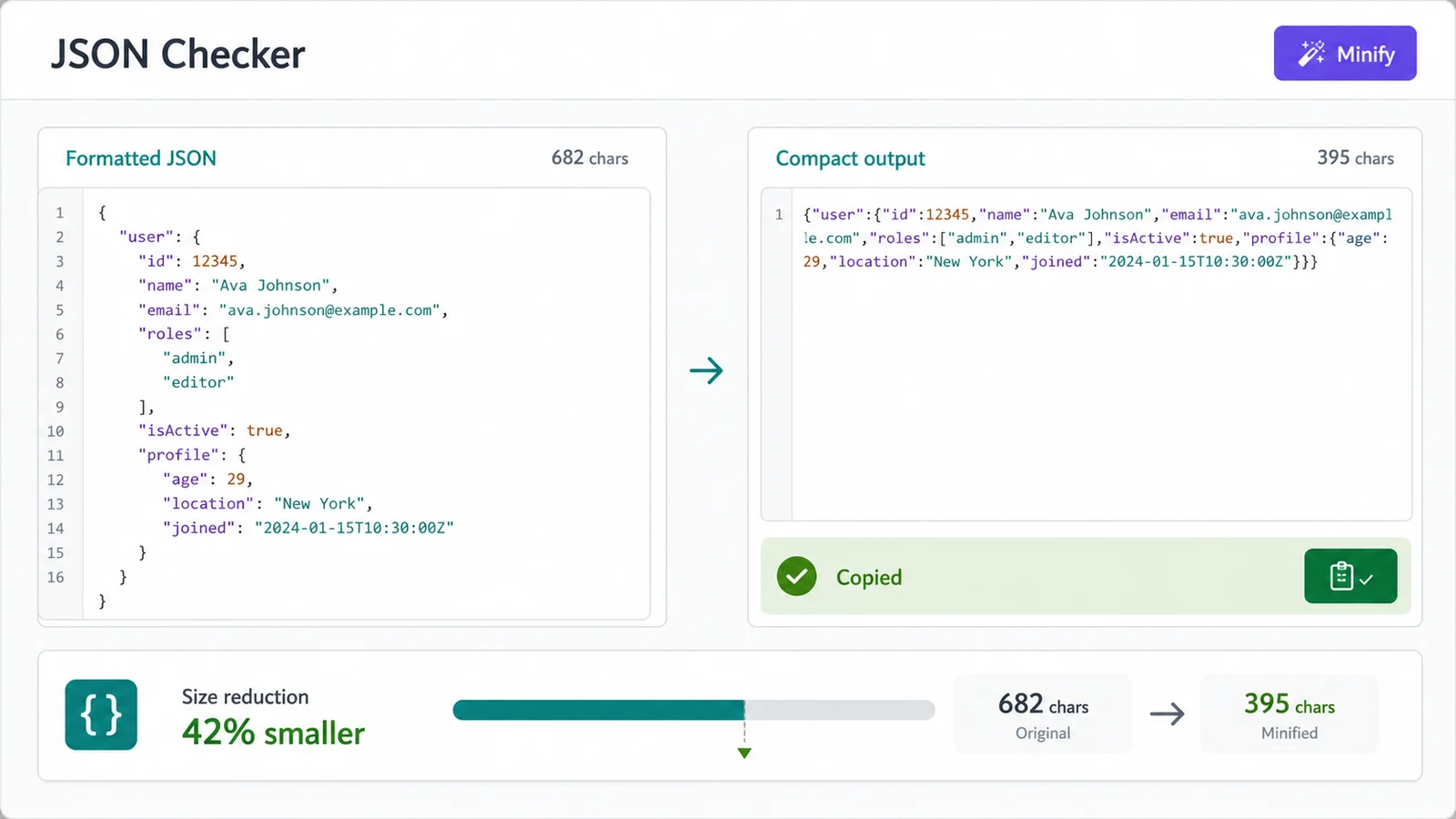Click the Formatted JSON heading
The width and height of the screenshot is (1456, 819).
[141, 158]
